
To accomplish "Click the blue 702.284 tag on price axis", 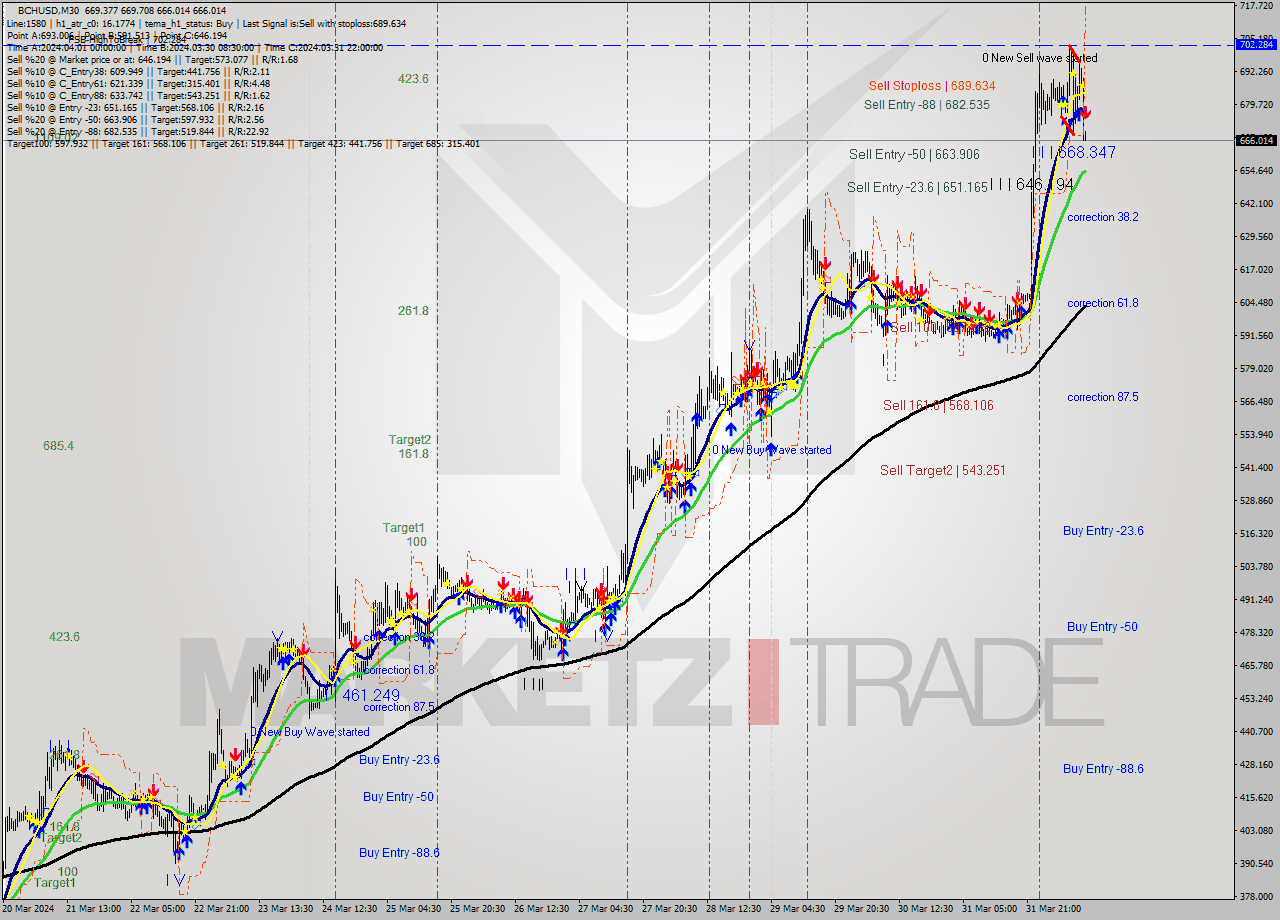I will [x=1256, y=44].
